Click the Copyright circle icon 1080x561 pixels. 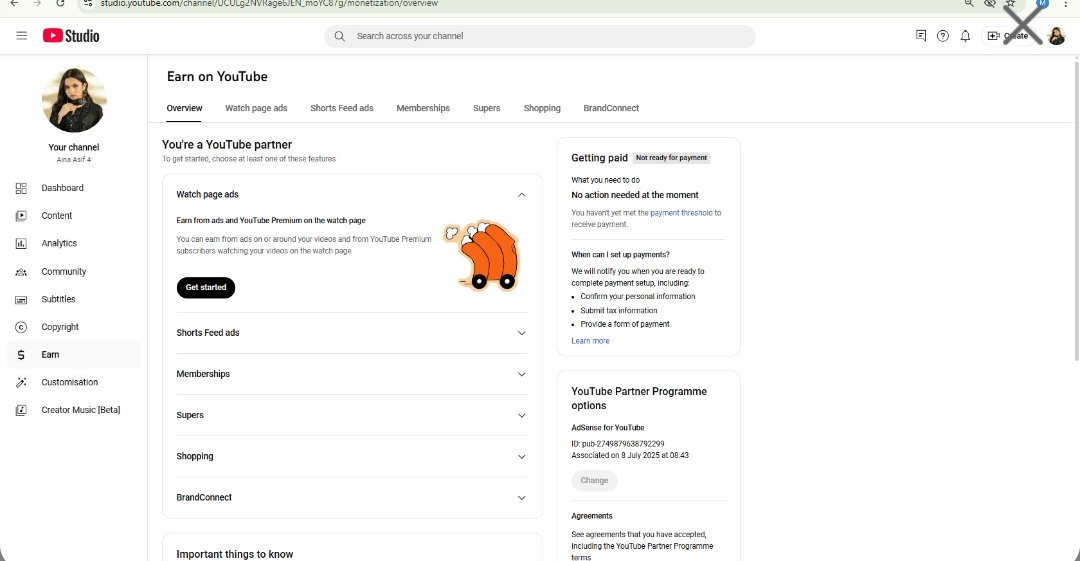(21, 327)
